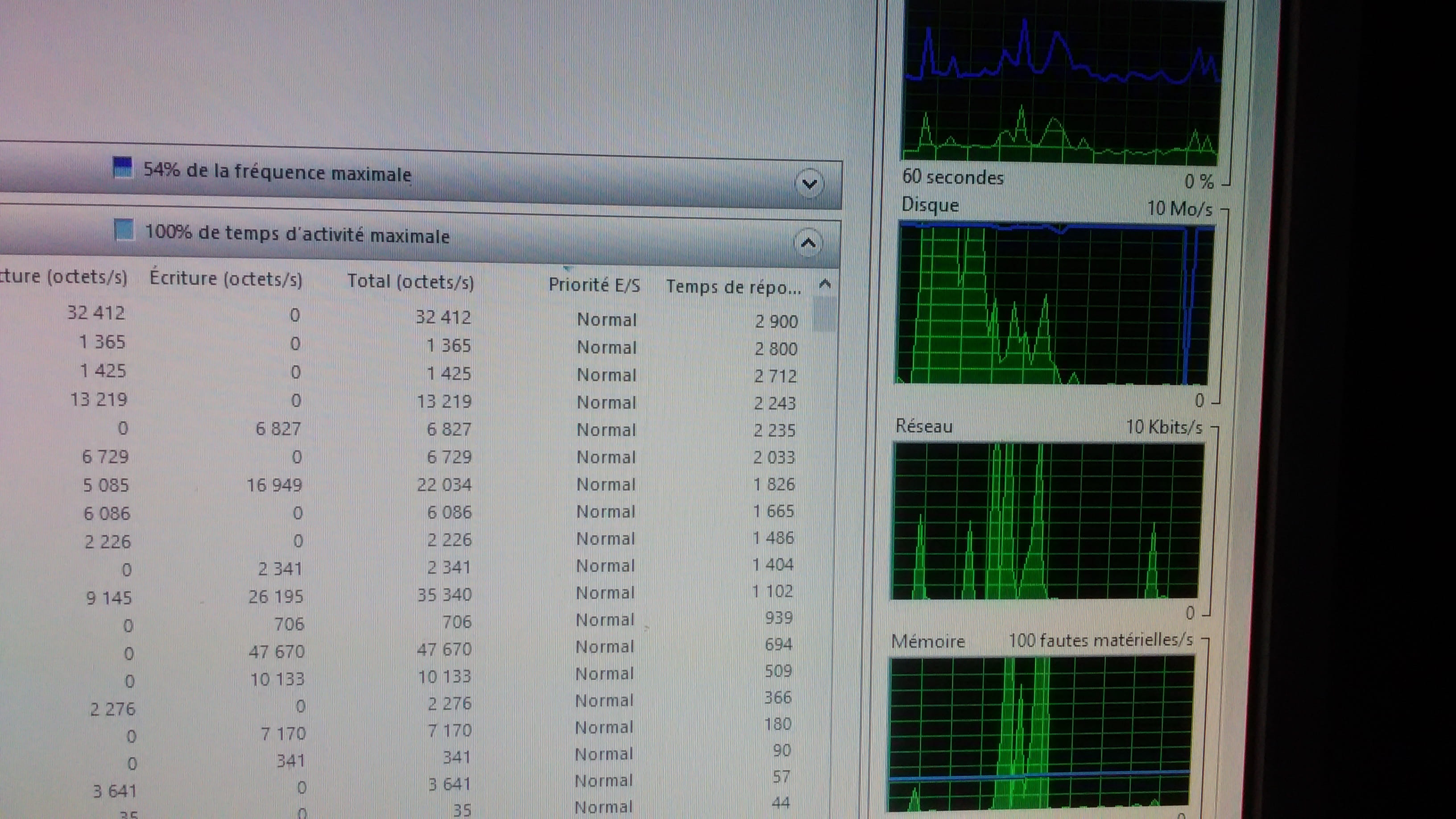Click 5 085 in the Lecture column
This screenshot has width=1456, height=819.
click(106, 485)
